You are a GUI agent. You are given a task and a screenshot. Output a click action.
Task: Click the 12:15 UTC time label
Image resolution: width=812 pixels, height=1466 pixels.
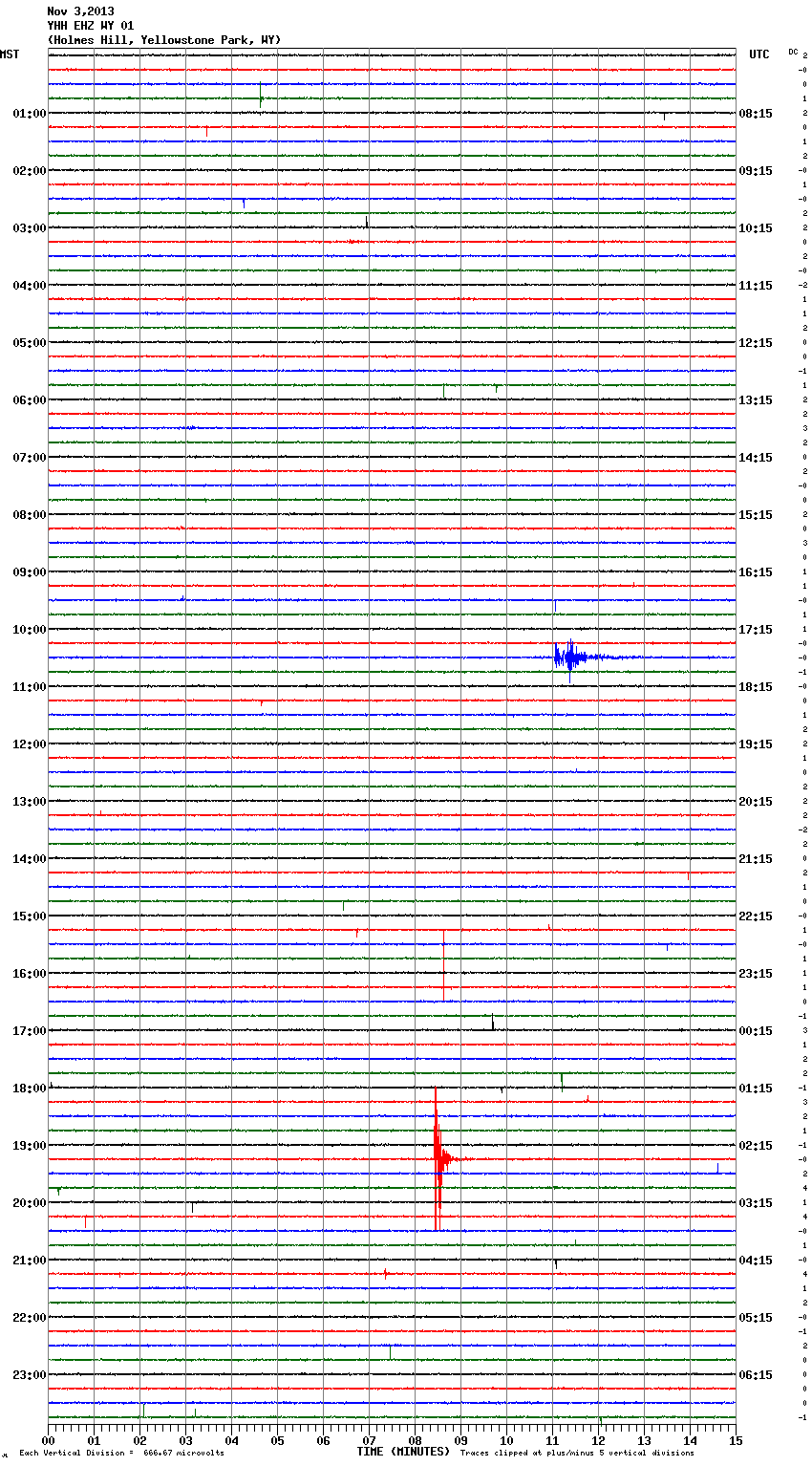[x=756, y=343]
